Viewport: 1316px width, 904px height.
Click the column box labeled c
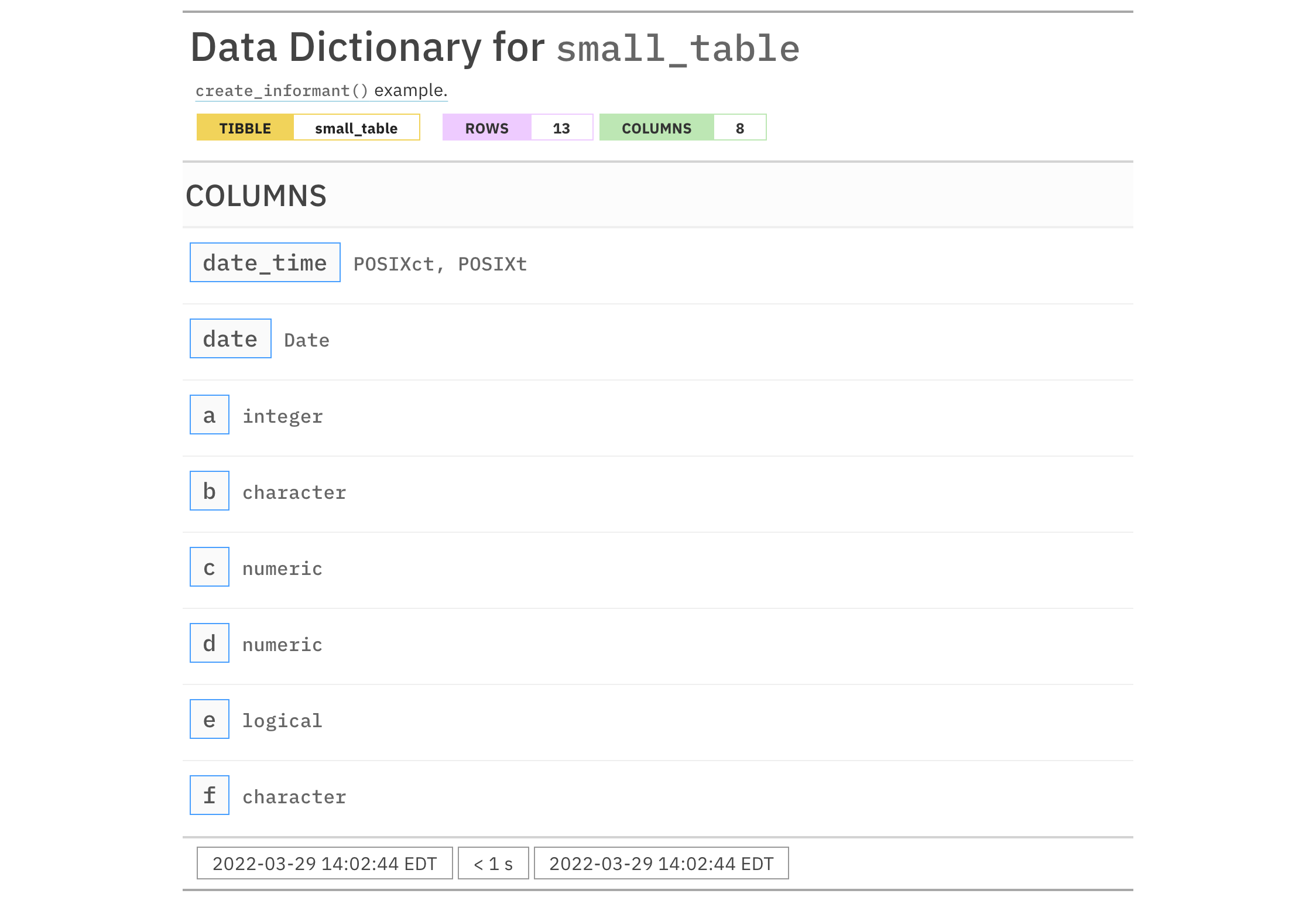[x=209, y=567]
